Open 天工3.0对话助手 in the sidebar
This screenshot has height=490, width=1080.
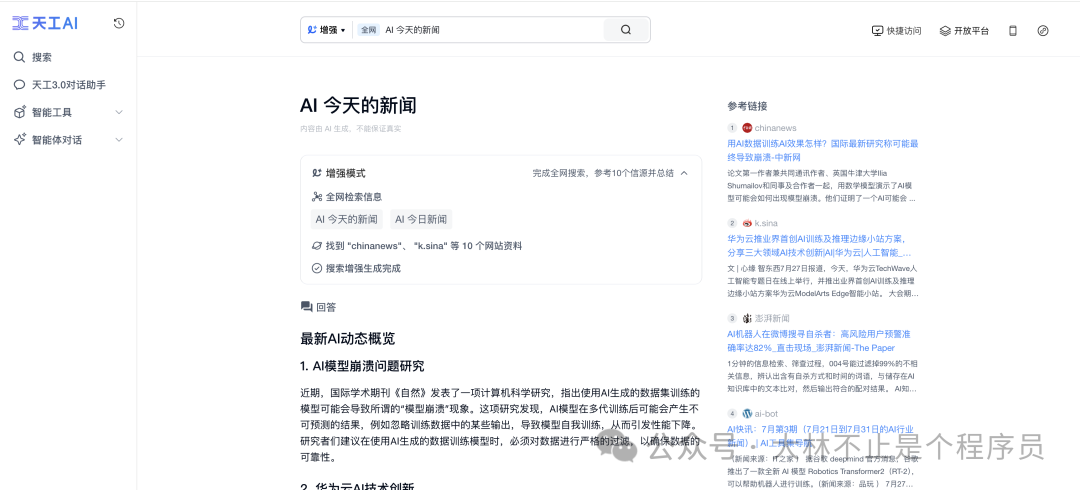pyautogui.click(x=69, y=85)
